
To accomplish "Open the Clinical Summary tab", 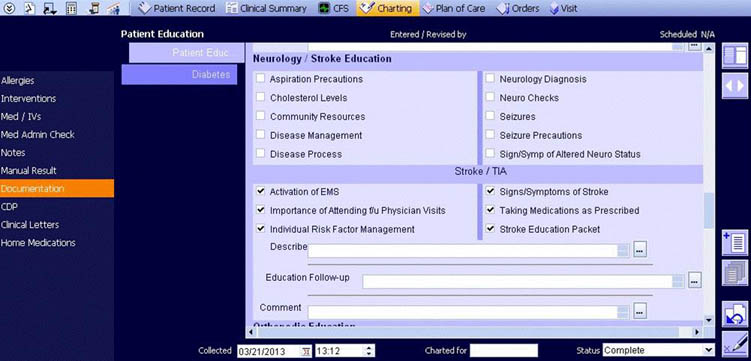I will point(267,8).
